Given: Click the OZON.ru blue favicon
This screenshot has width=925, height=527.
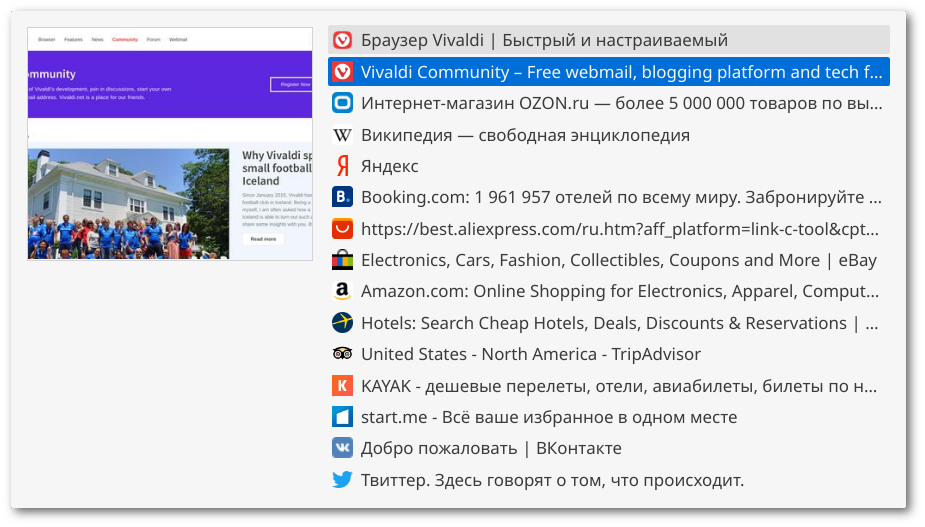Looking at the screenshot, I should point(342,103).
